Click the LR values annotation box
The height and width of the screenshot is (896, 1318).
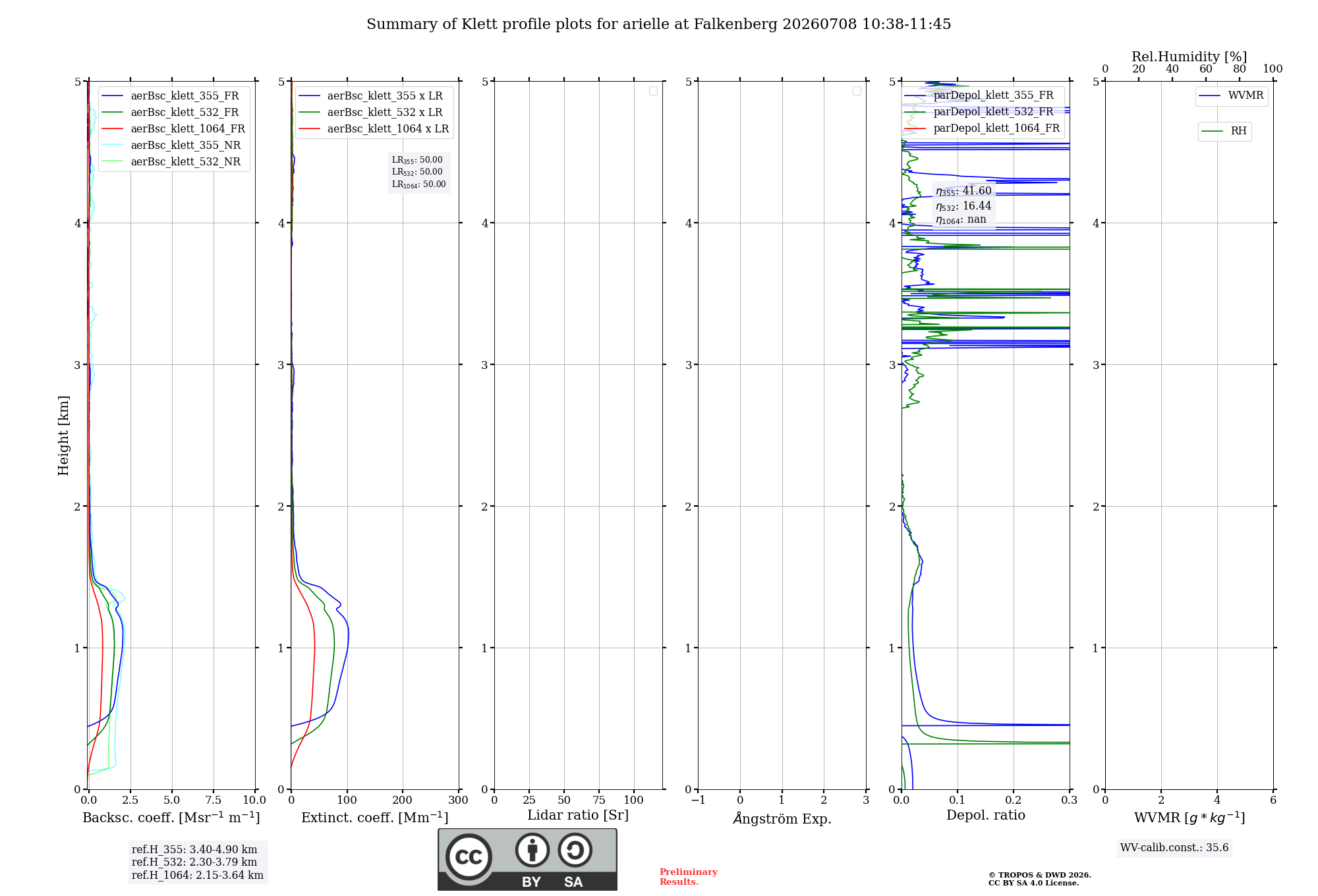418,172
